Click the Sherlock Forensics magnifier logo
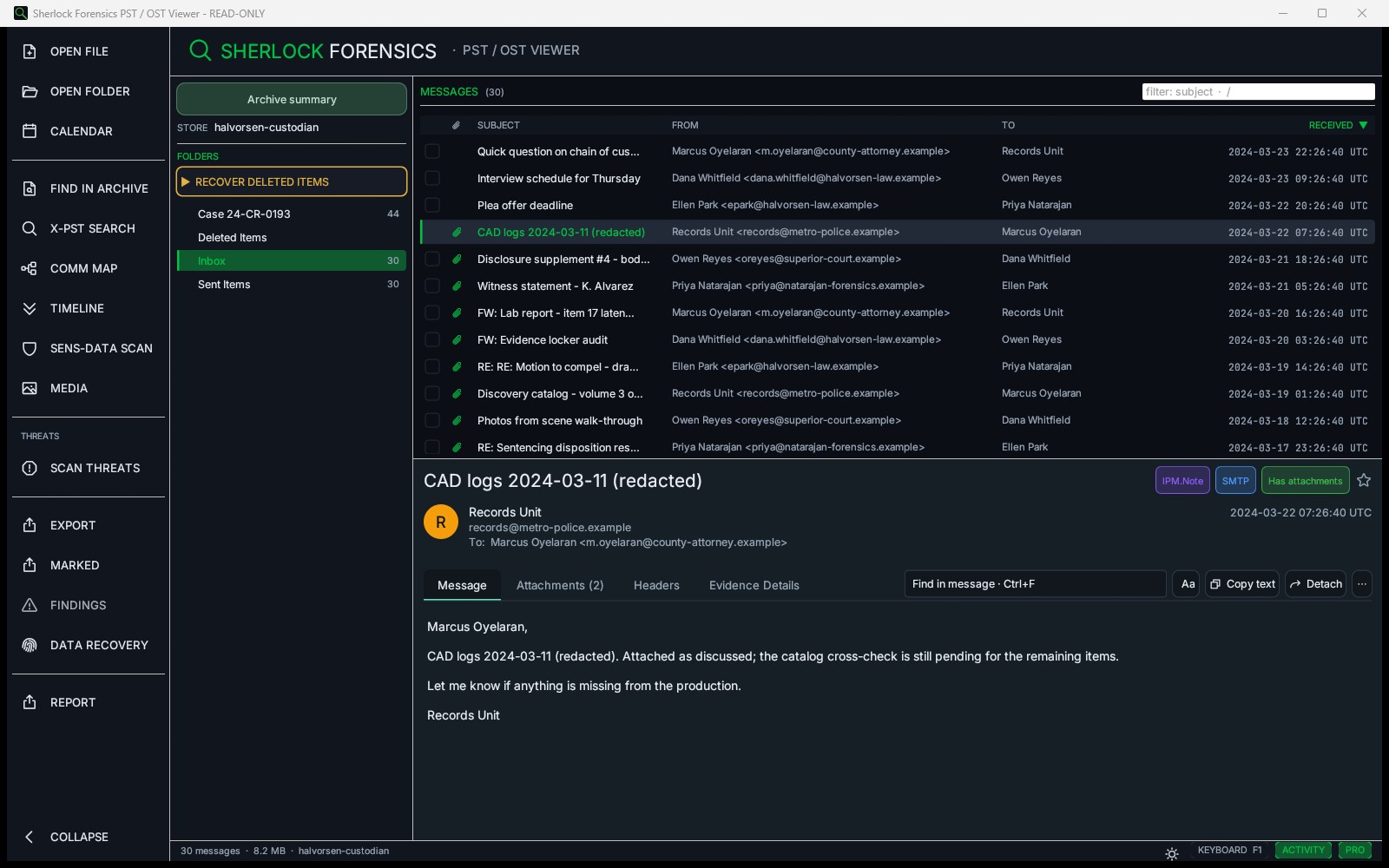 click(x=201, y=50)
